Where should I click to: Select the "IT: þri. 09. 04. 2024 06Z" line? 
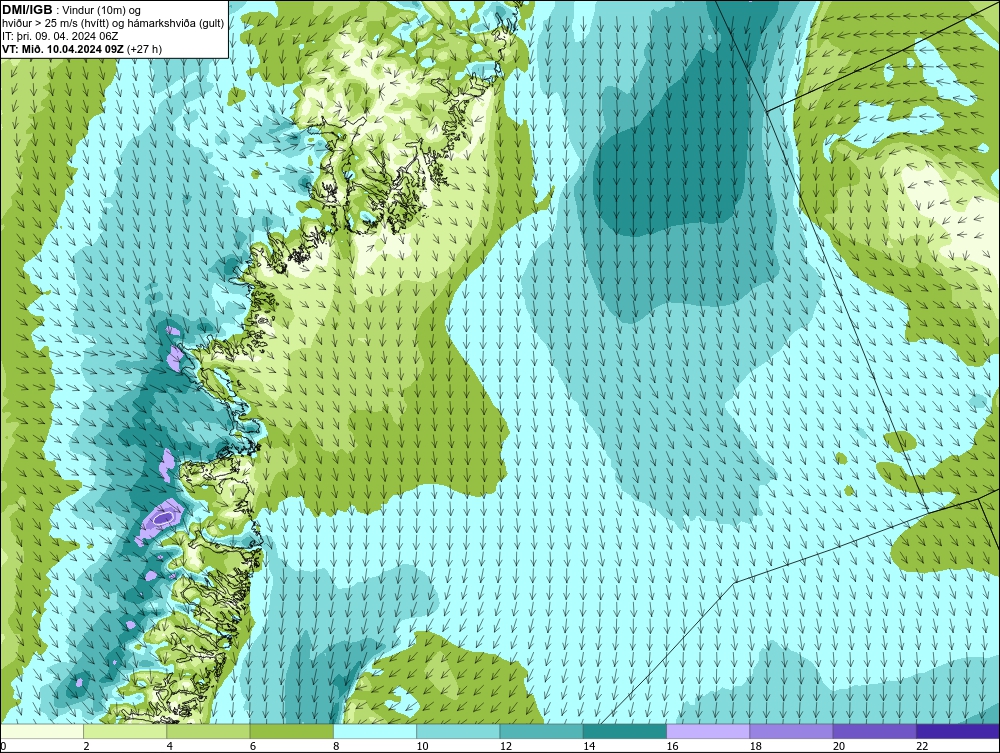pos(60,36)
